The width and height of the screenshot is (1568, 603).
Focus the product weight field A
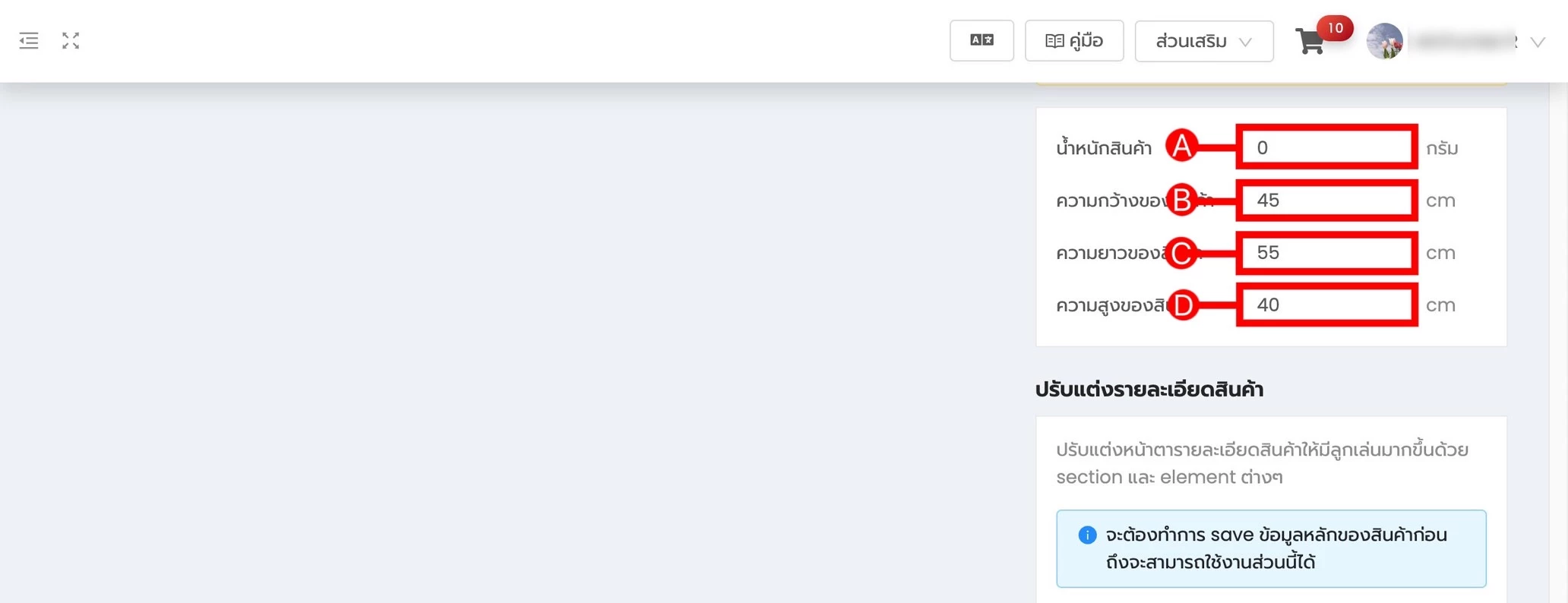(x=1326, y=147)
